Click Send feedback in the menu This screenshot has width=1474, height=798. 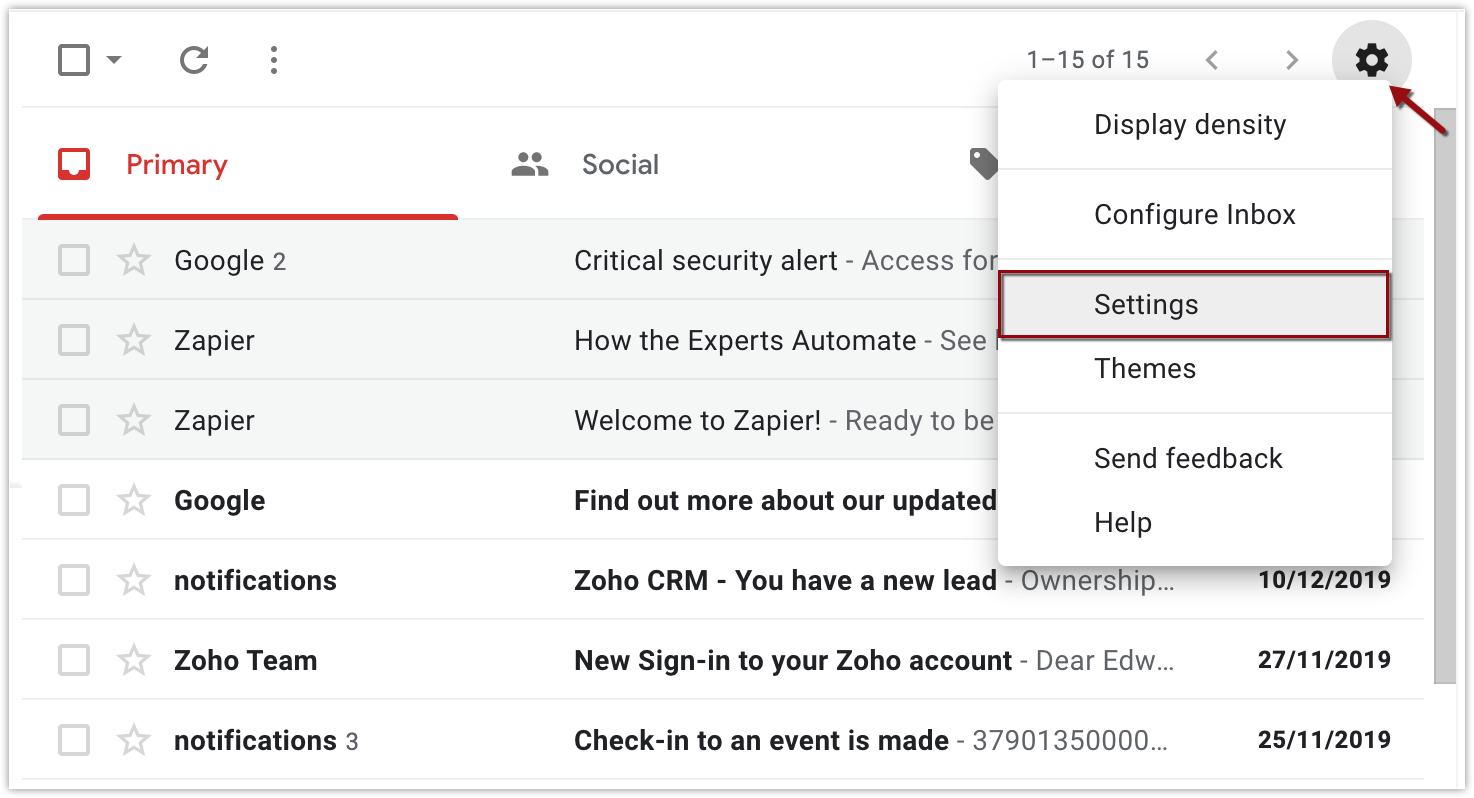(x=1188, y=459)
